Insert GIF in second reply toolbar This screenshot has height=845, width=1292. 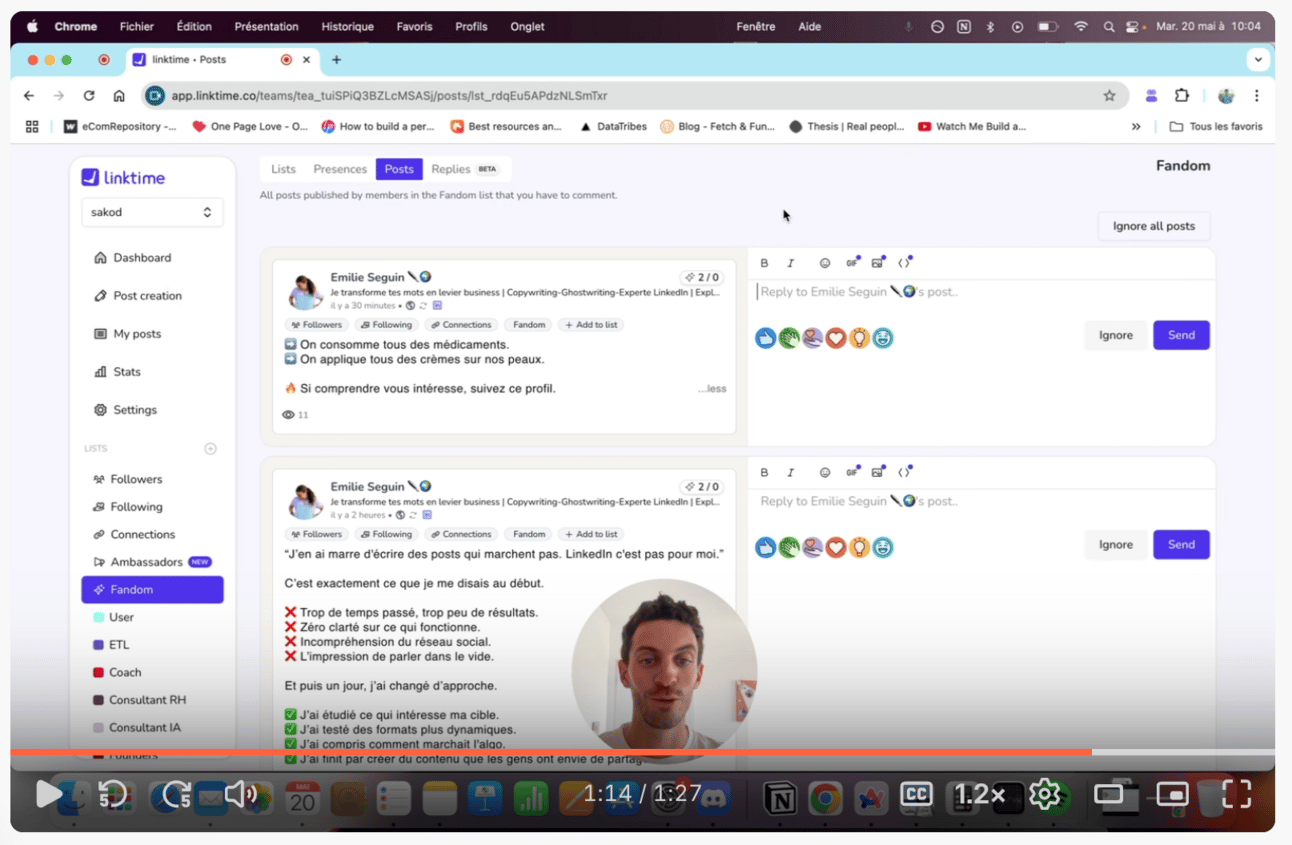(852, 472)
